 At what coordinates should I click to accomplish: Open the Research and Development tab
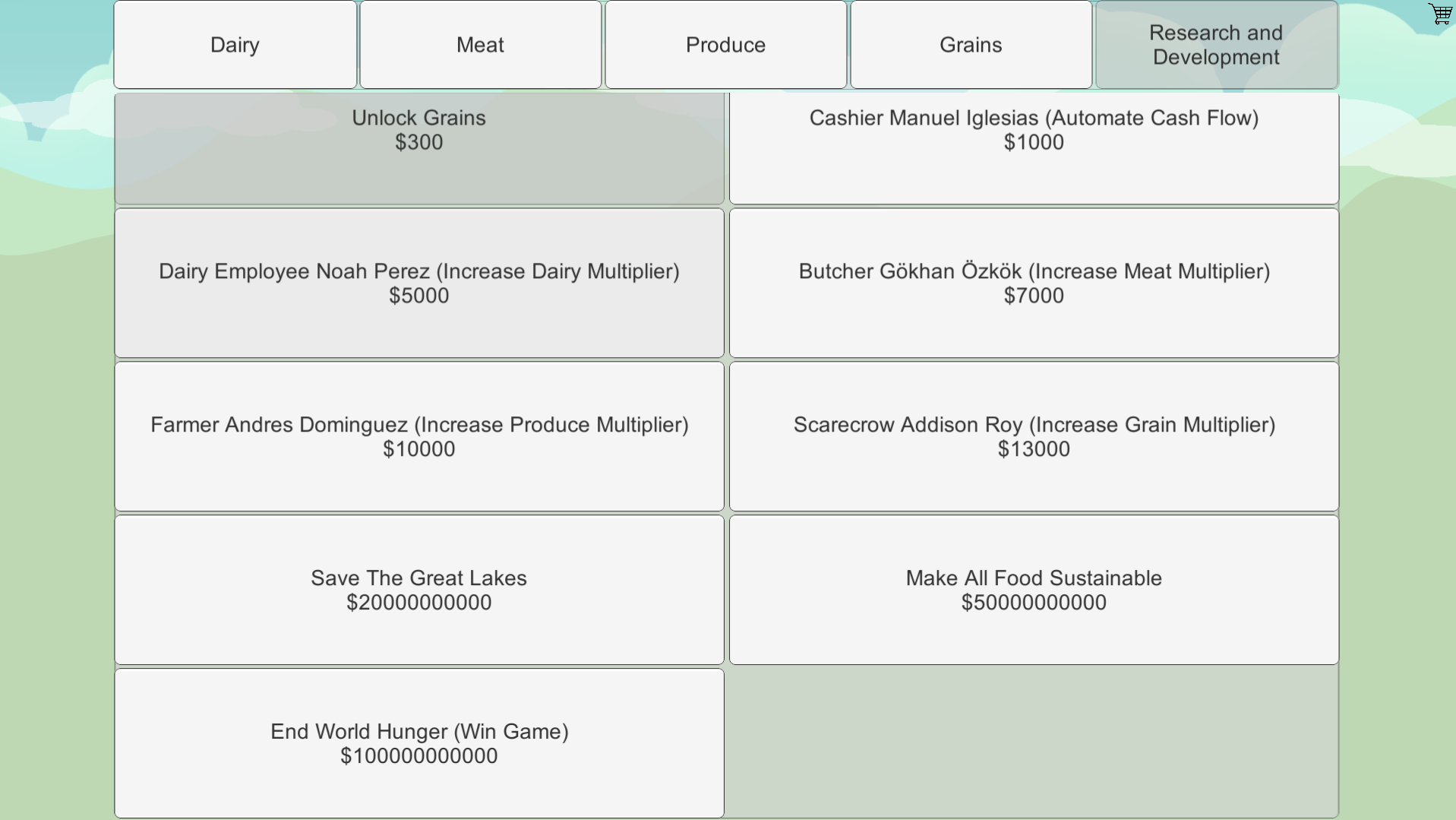1215,44
